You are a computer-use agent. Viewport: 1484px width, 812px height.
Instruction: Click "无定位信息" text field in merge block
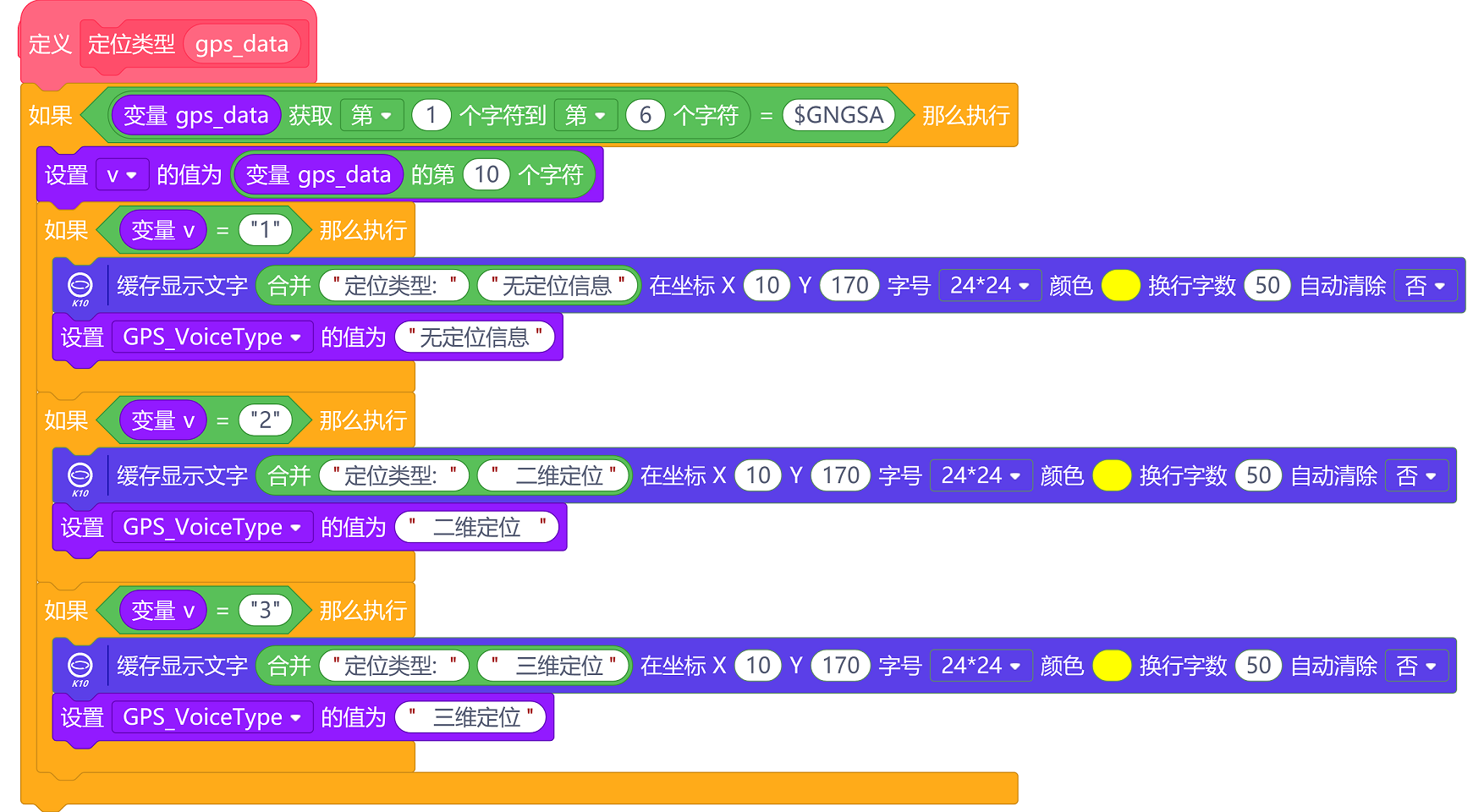557,286
